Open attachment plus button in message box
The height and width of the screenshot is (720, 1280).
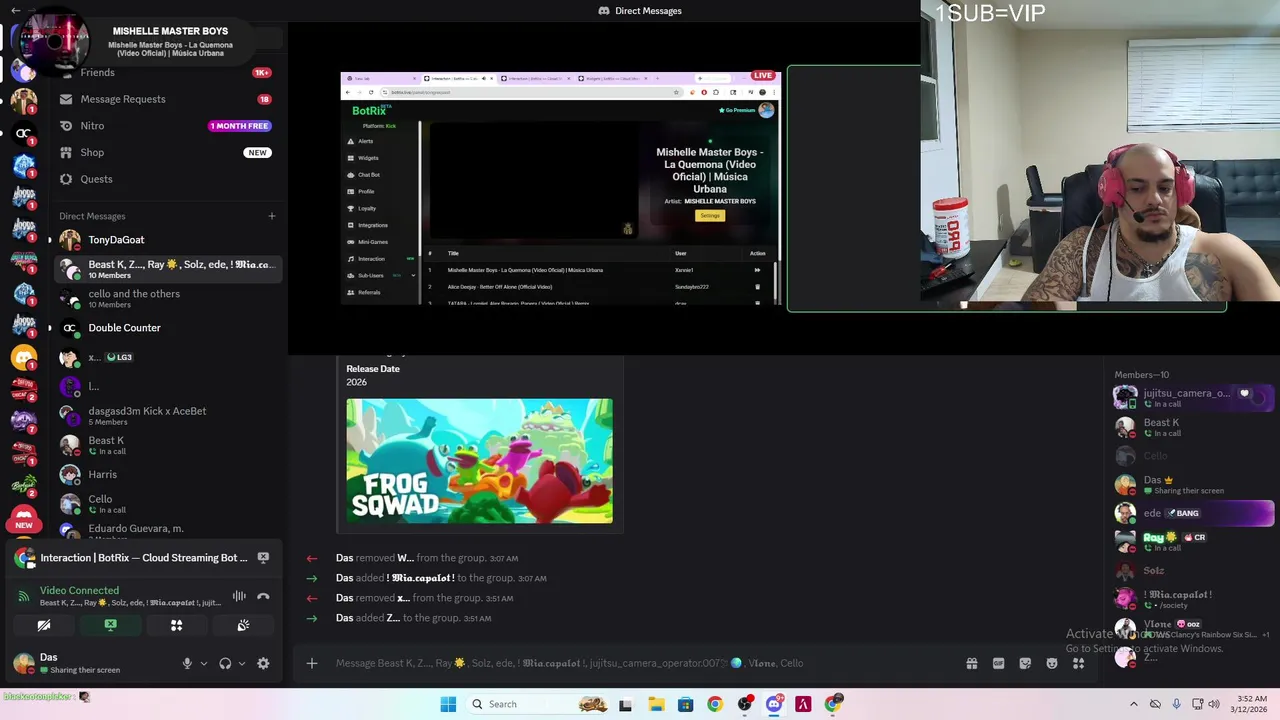tap(312, 663)
